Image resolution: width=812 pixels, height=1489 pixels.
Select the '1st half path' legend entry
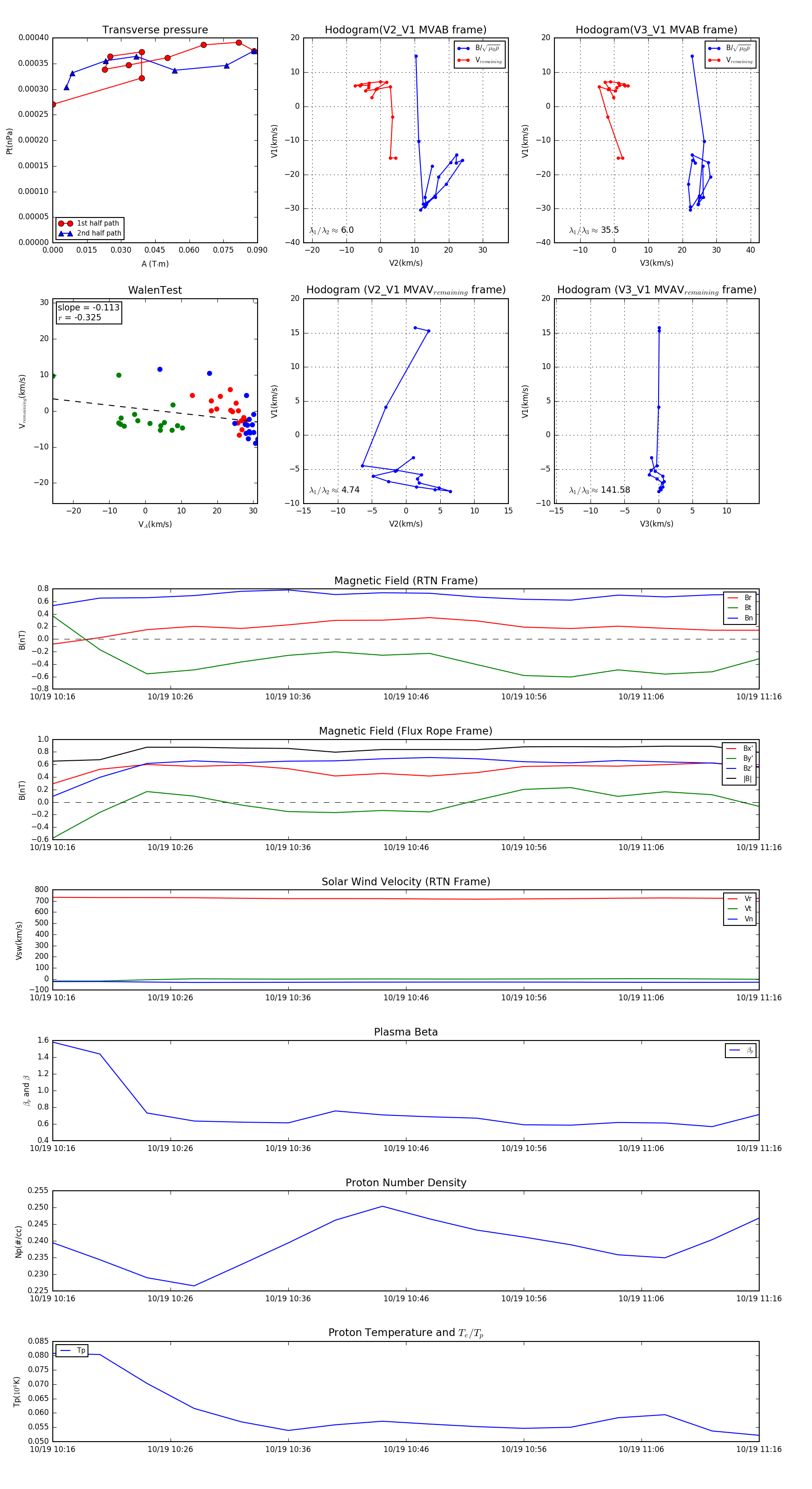90,223
